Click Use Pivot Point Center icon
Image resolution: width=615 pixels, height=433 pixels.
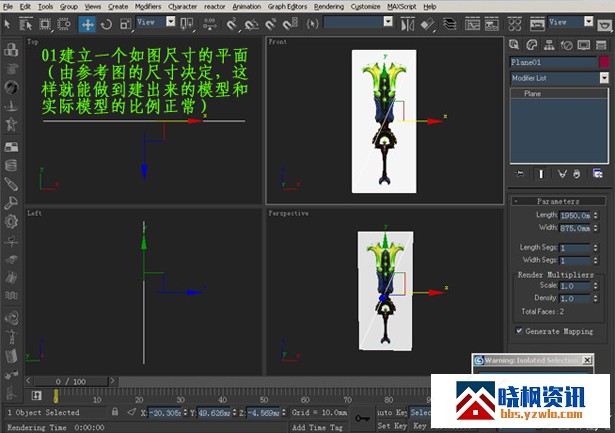[x=187, y=24]
